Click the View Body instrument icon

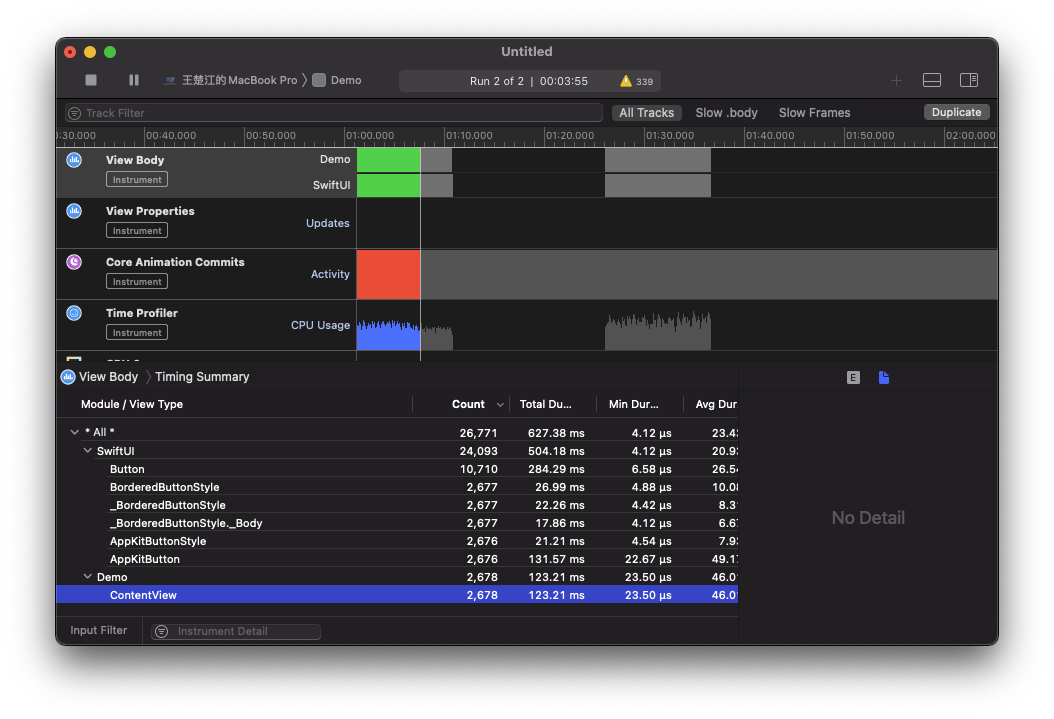pos(74,160)
